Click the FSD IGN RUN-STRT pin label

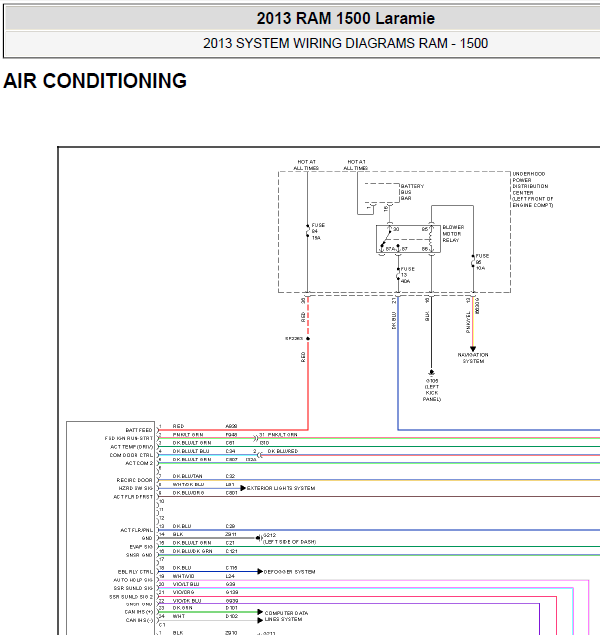coord(129,439)
